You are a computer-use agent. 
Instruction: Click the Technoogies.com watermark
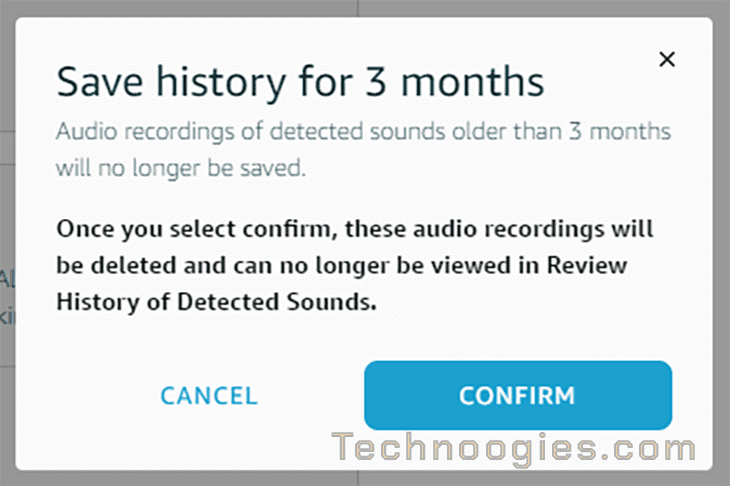pyautogui.click(x=514, y=448)
